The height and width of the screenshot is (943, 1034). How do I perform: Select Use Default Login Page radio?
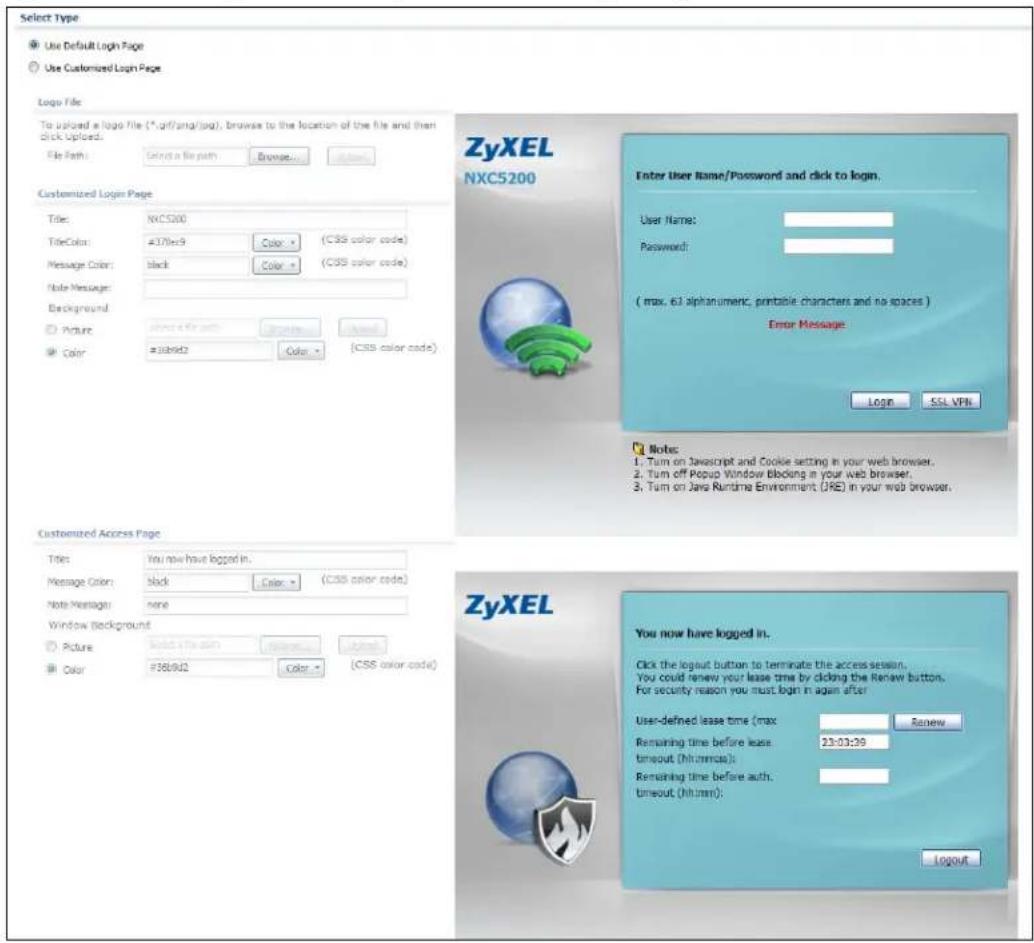point(34,45)
